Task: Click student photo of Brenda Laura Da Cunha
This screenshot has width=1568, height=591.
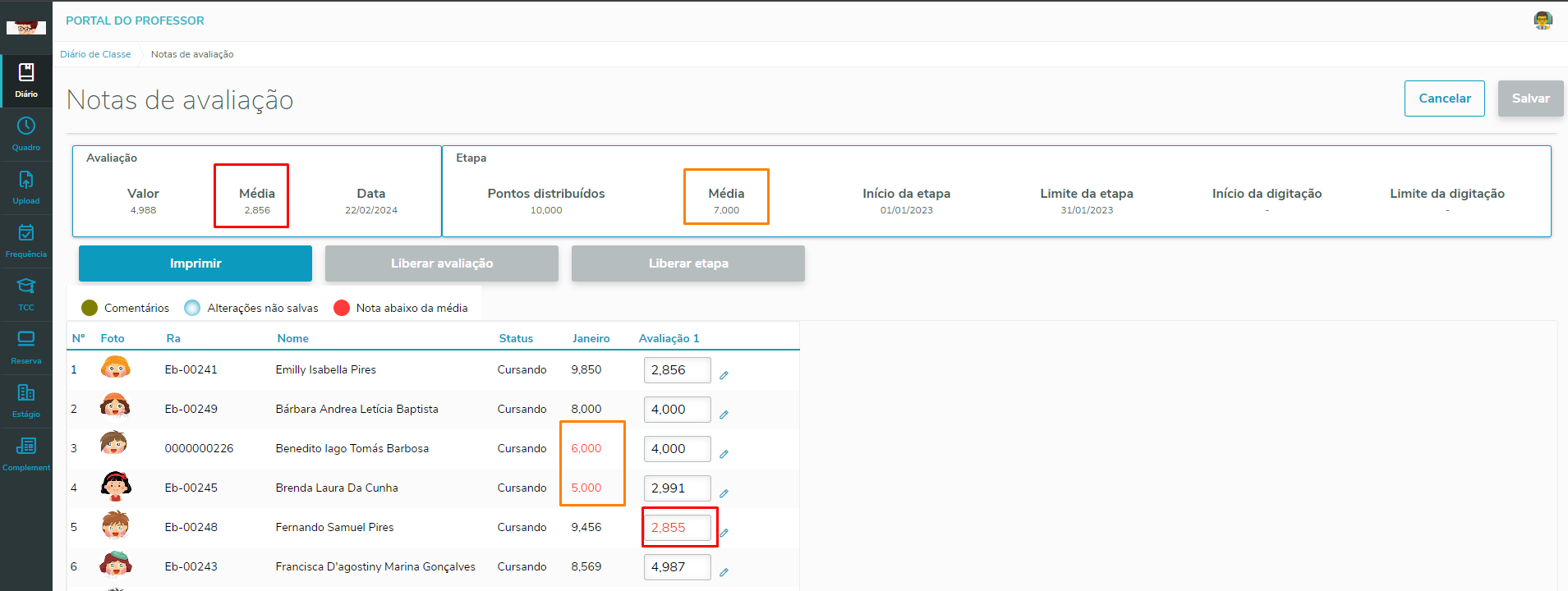Action: pos(116,487)
